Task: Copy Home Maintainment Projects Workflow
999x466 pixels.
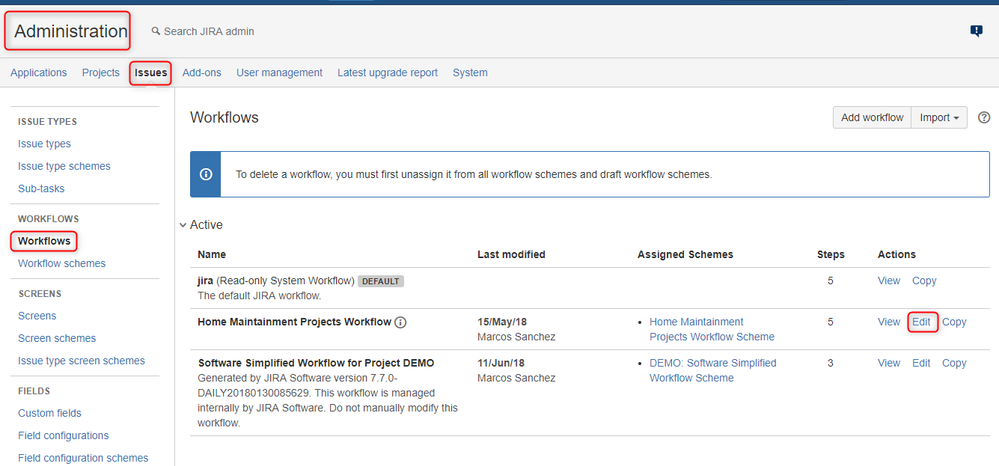Action: (954, 322)
